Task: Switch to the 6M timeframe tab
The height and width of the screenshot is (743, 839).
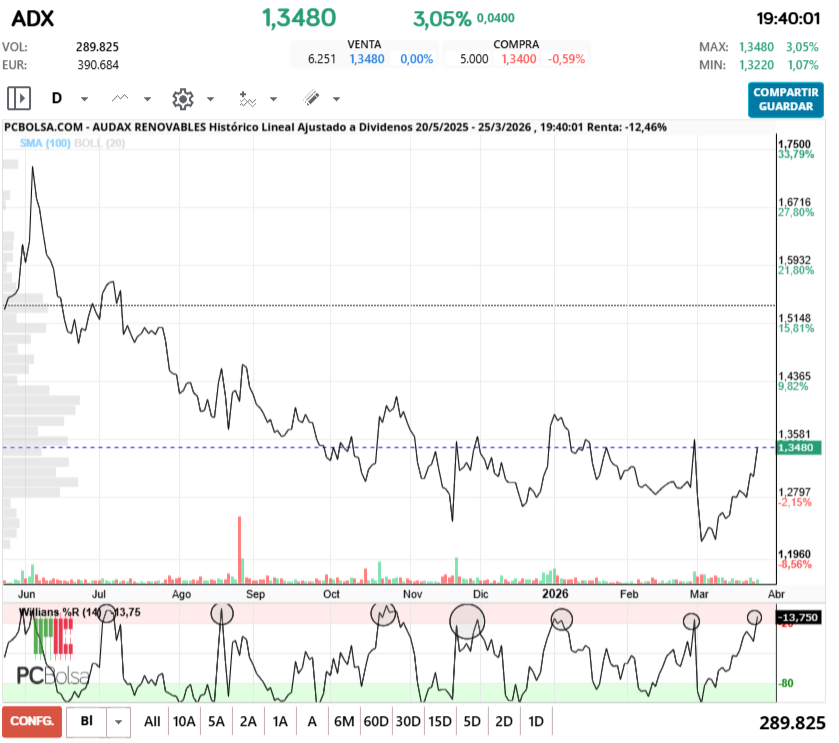Action: pyautogui.click(x=344, y=720)
